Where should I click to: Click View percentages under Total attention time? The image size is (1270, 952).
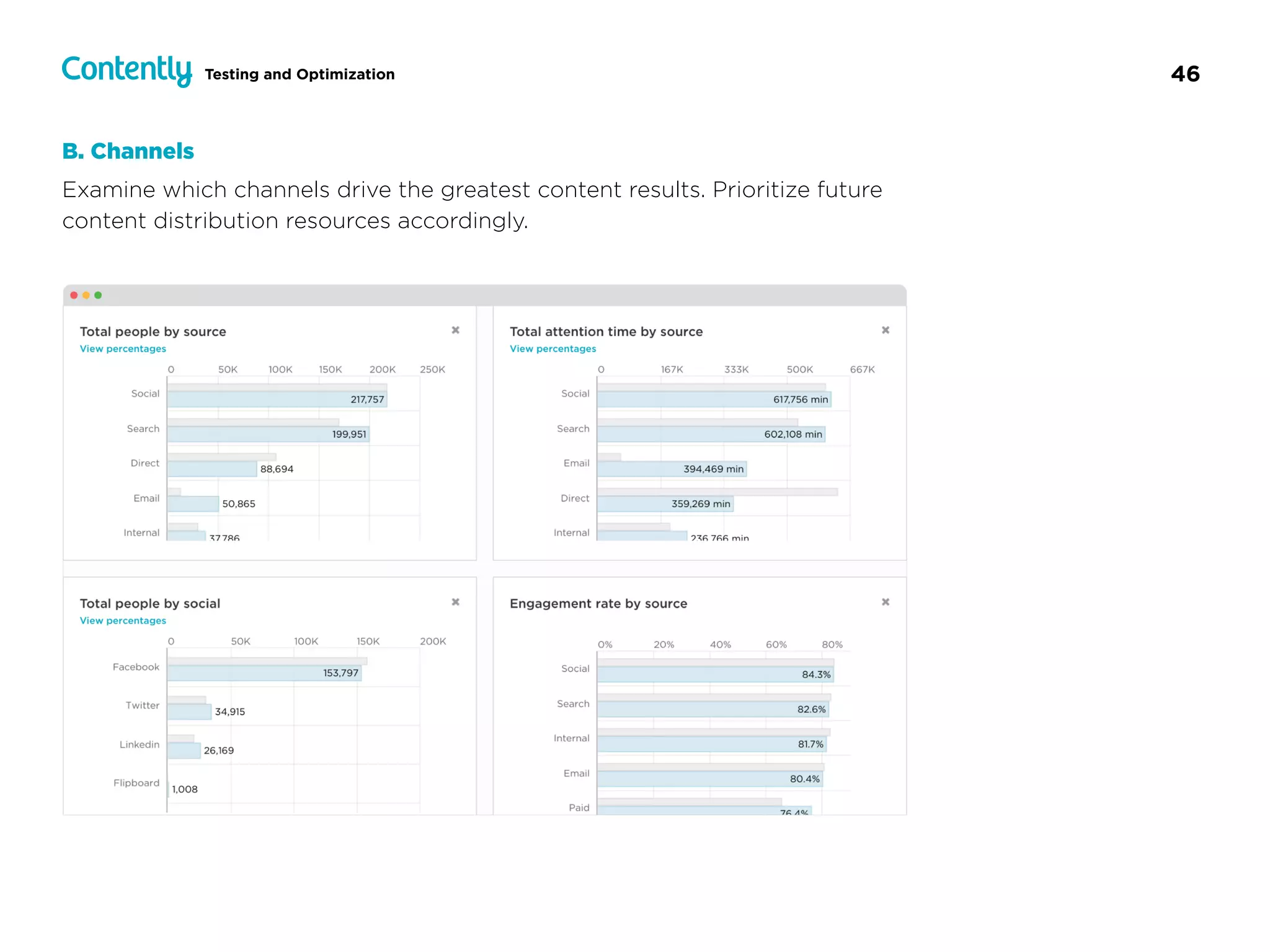[553, 349]
